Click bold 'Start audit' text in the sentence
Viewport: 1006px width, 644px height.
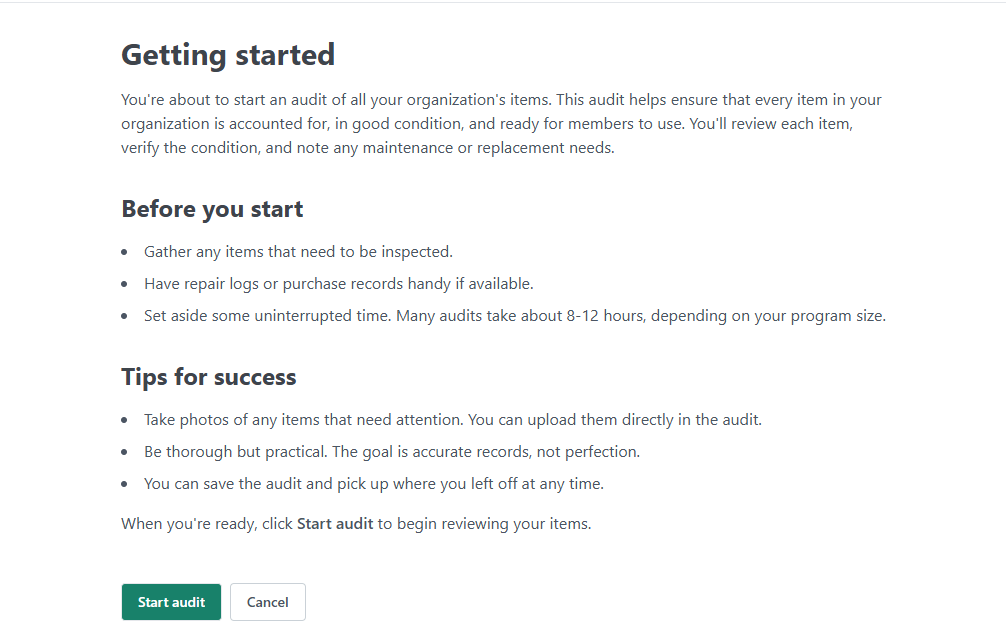[x=335, y=524]
